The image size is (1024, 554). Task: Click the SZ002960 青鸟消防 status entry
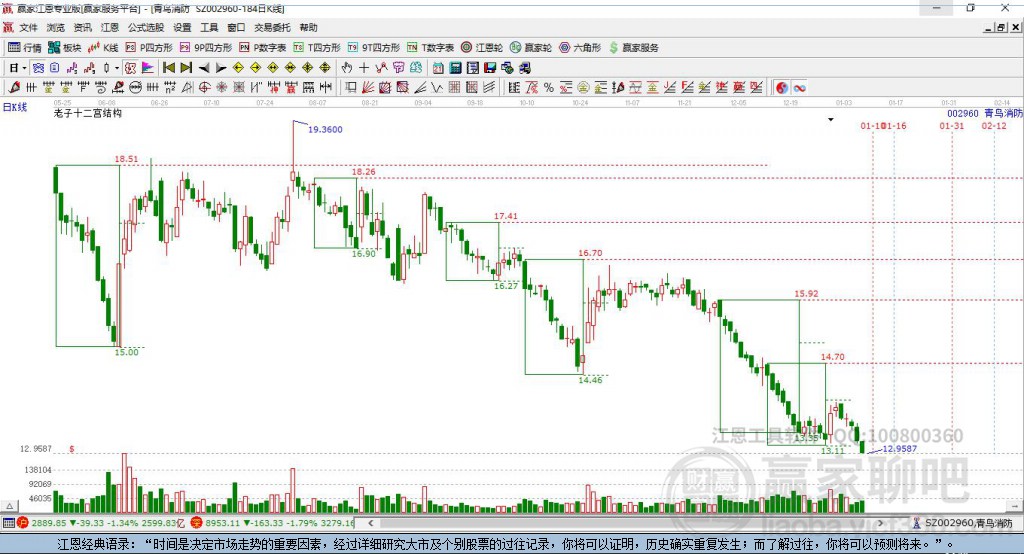pos(963,523)
